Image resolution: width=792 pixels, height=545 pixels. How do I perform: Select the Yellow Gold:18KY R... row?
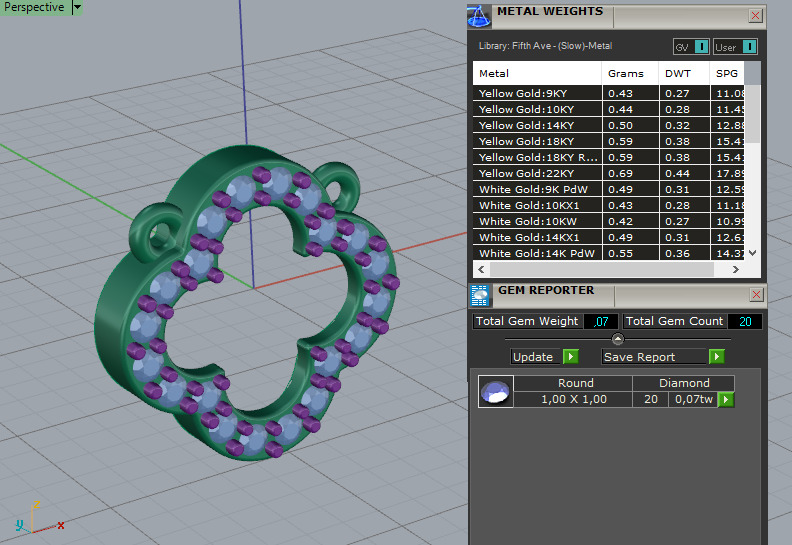pyautogui.click(x=609, y=157)
